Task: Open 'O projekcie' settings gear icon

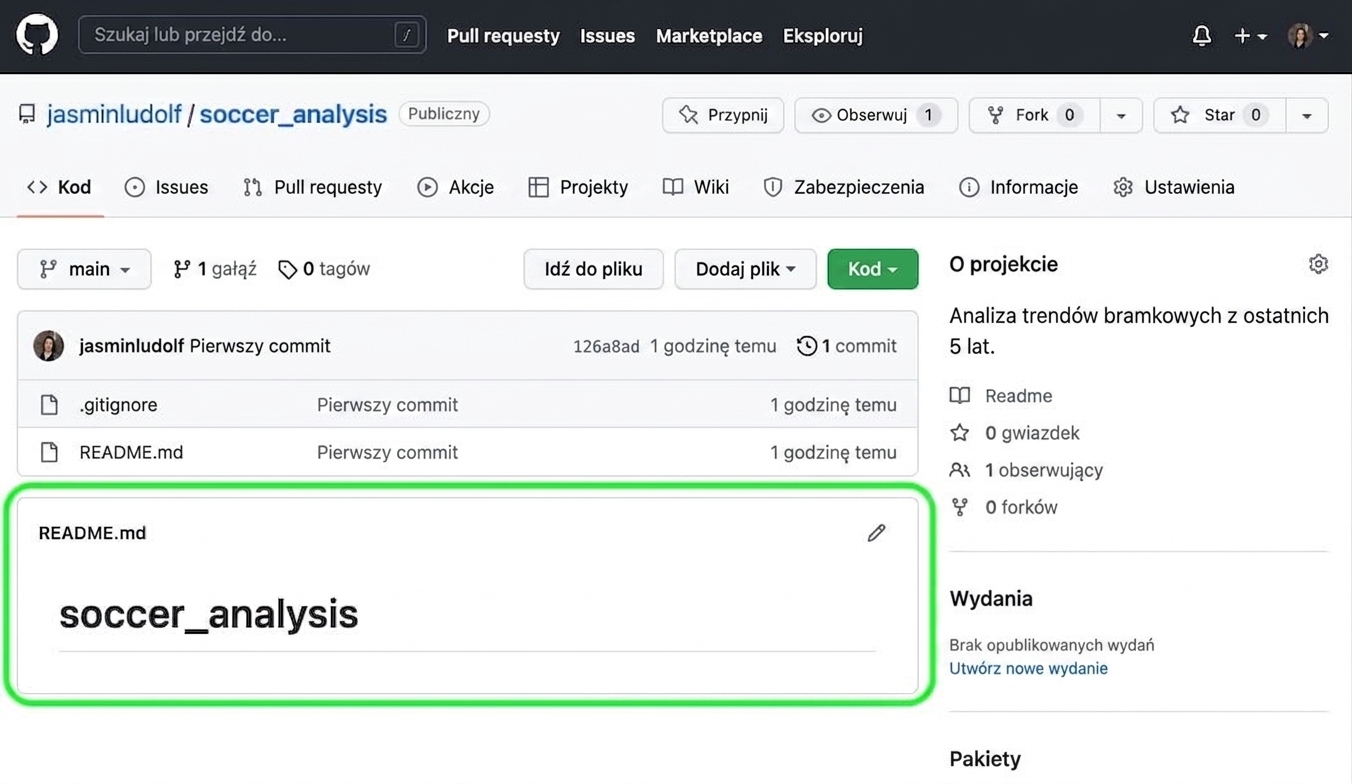Action: click(x=1318, y=264)
